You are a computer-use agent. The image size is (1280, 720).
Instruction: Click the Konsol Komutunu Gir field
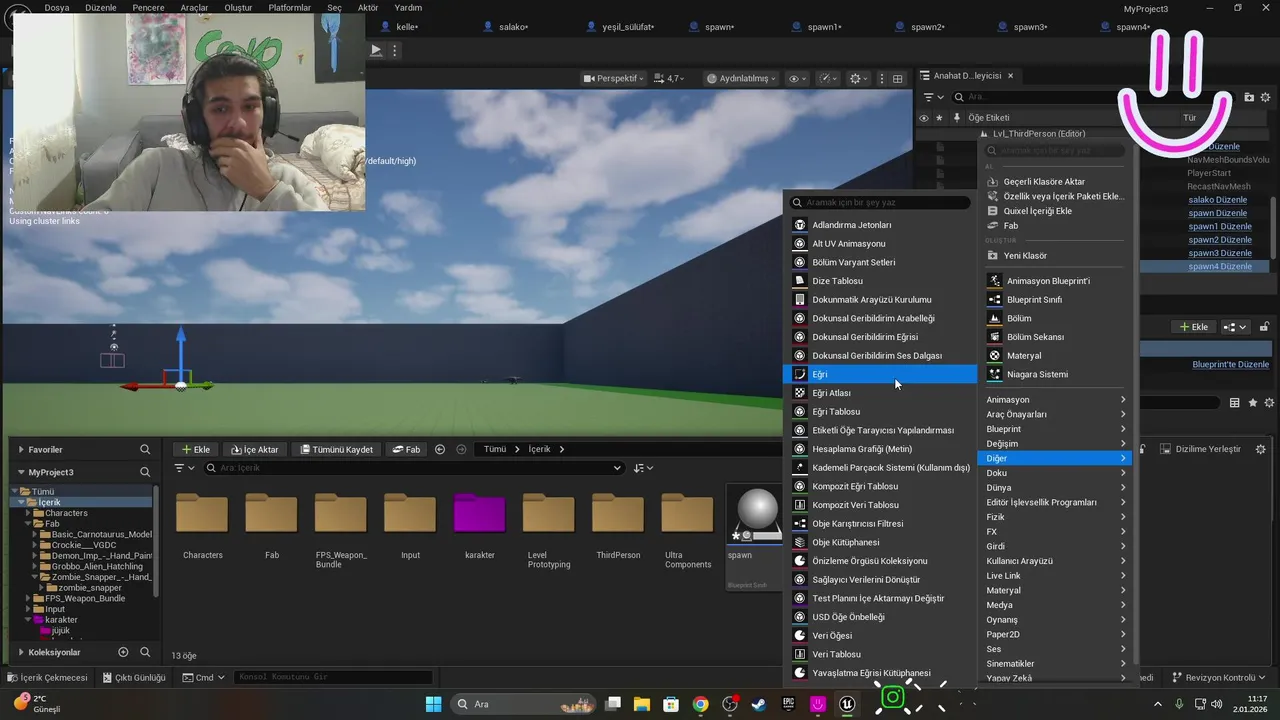pos(333,677)
